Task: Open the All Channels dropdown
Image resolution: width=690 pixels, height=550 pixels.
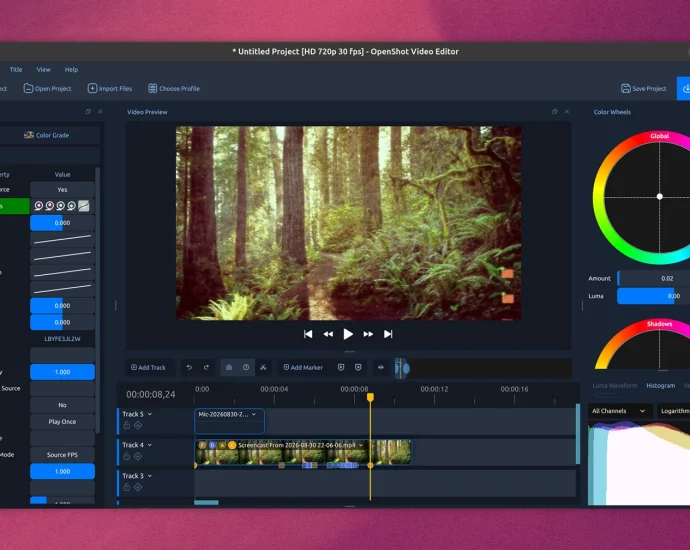Action: pos(619,411)
